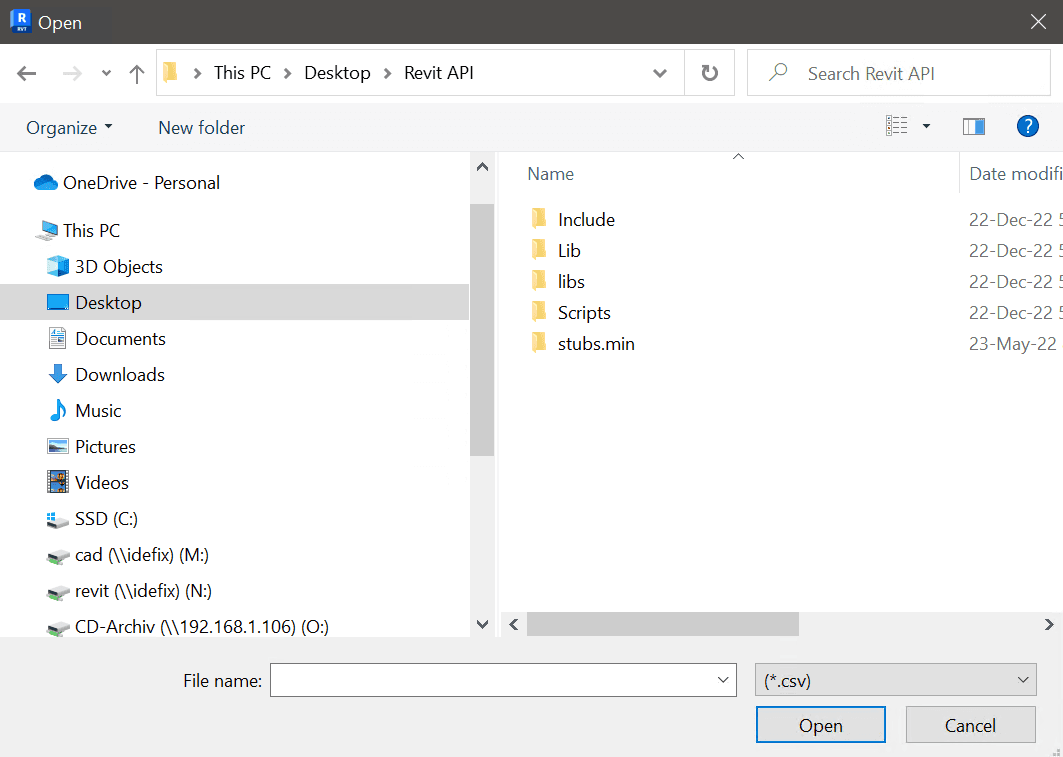Open the Help button
Viewport: 1063px width, 757px height.
(1027, 126)
